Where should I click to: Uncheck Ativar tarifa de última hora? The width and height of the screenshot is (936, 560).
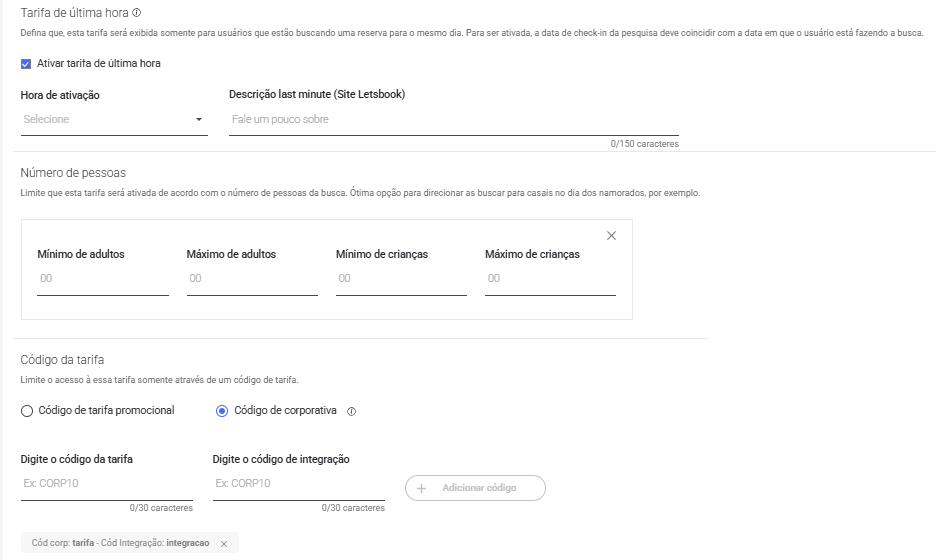click(26, 64)
